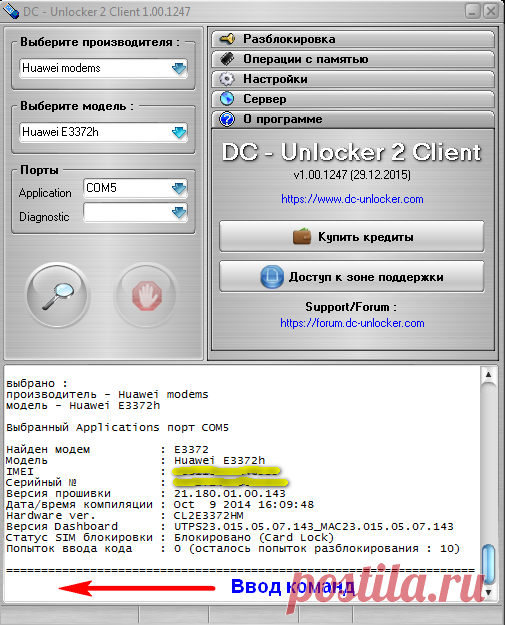Open the https://www.dc-unlocker.com link

352,199
